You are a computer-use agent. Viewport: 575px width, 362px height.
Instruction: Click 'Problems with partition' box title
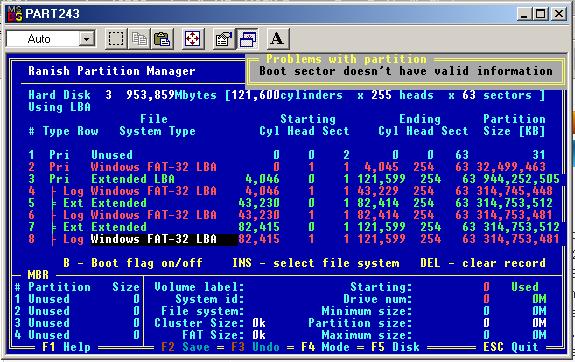(346, 59)
